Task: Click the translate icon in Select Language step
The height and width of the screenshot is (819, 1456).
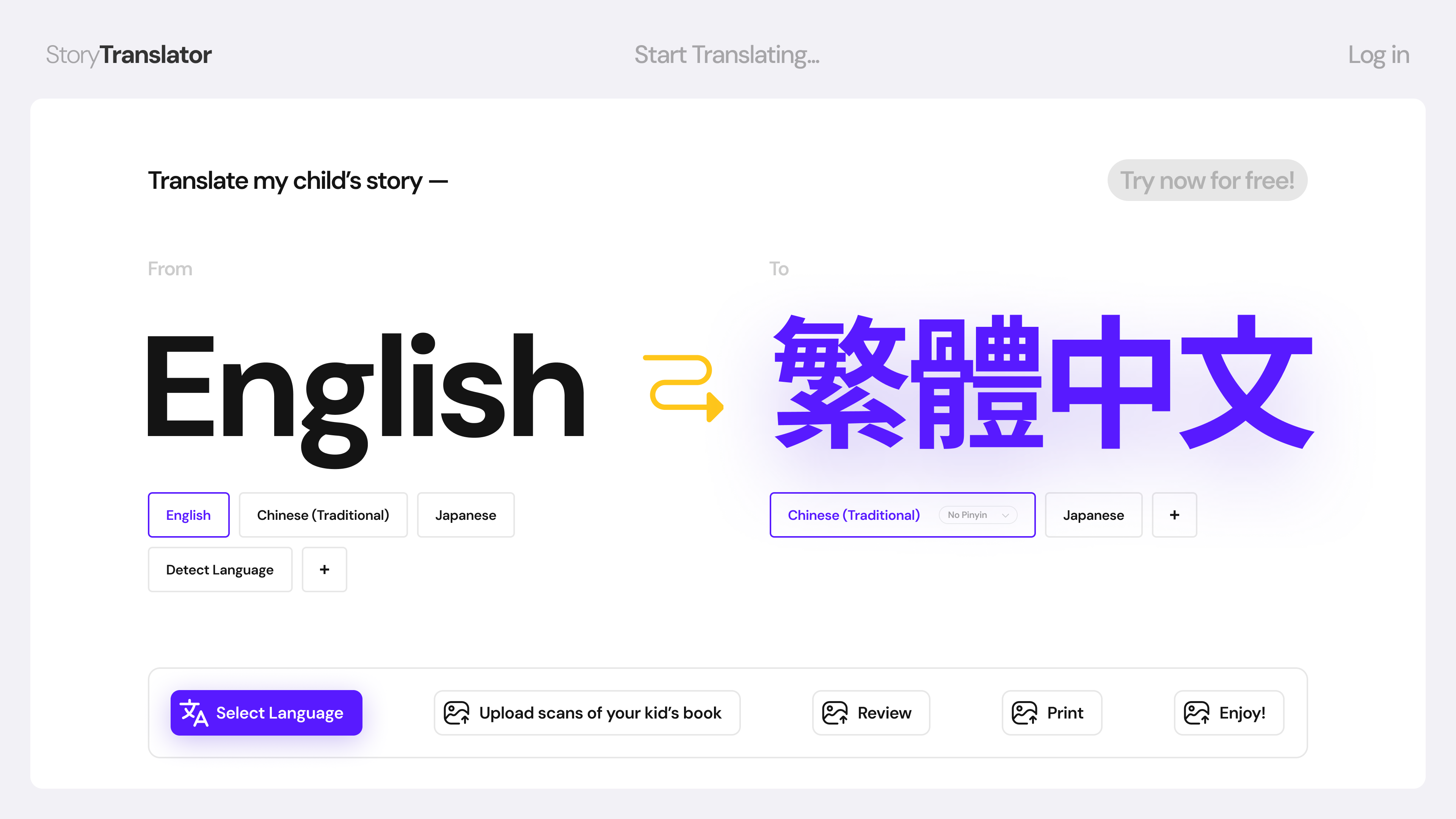Action: pos(194,713)
